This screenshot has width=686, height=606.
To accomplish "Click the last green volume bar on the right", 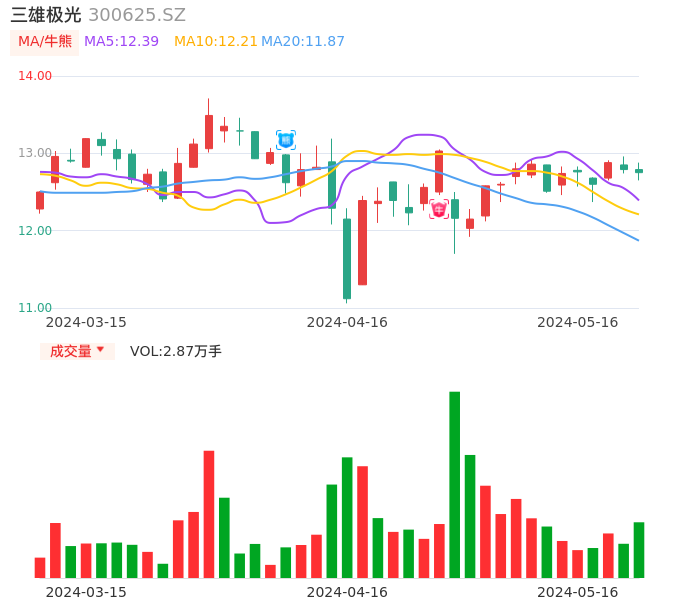I will [639, 550].
